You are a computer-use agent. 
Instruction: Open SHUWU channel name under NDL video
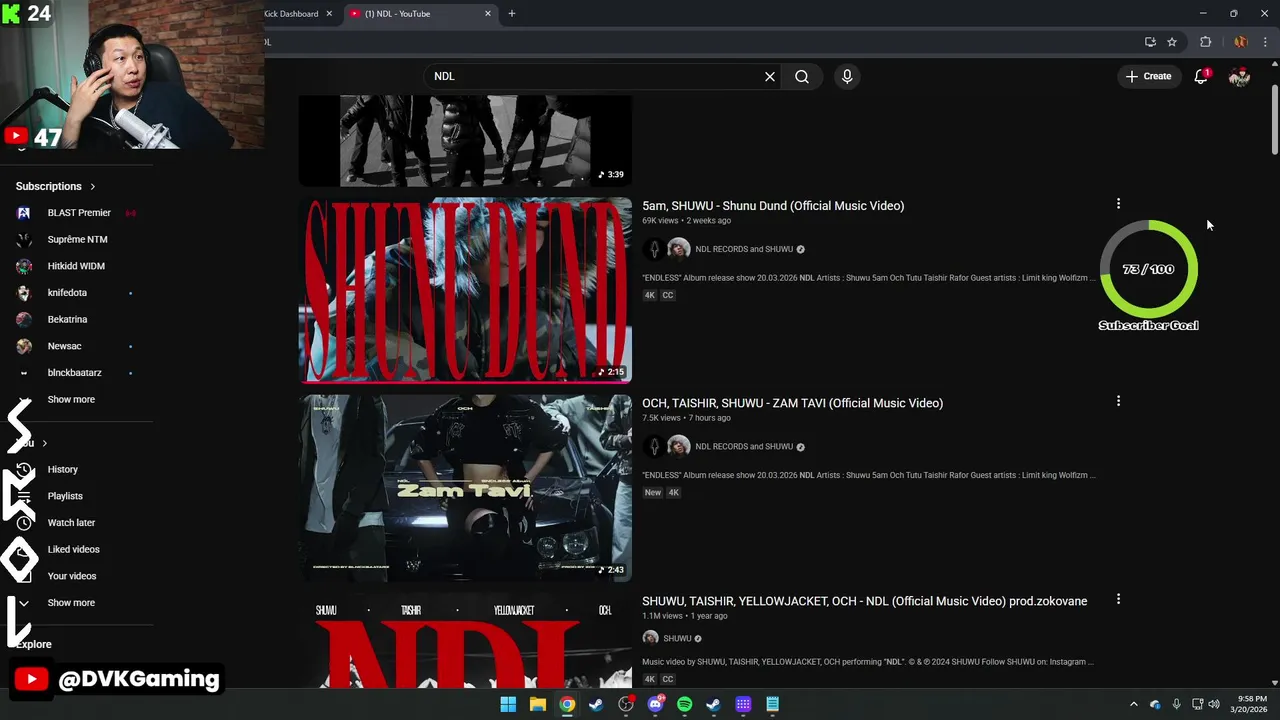click(677, 638)
